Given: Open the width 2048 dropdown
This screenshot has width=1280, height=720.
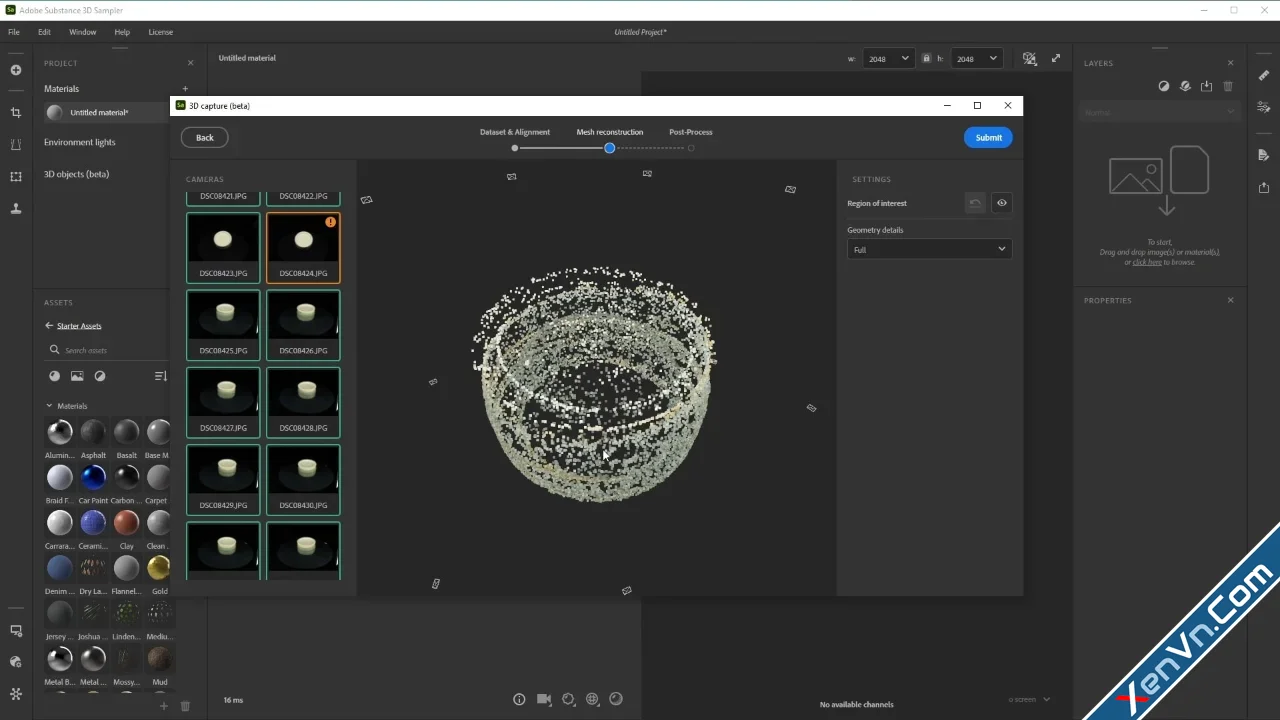Looking at the screenshot, I should [x=888, y=59].
